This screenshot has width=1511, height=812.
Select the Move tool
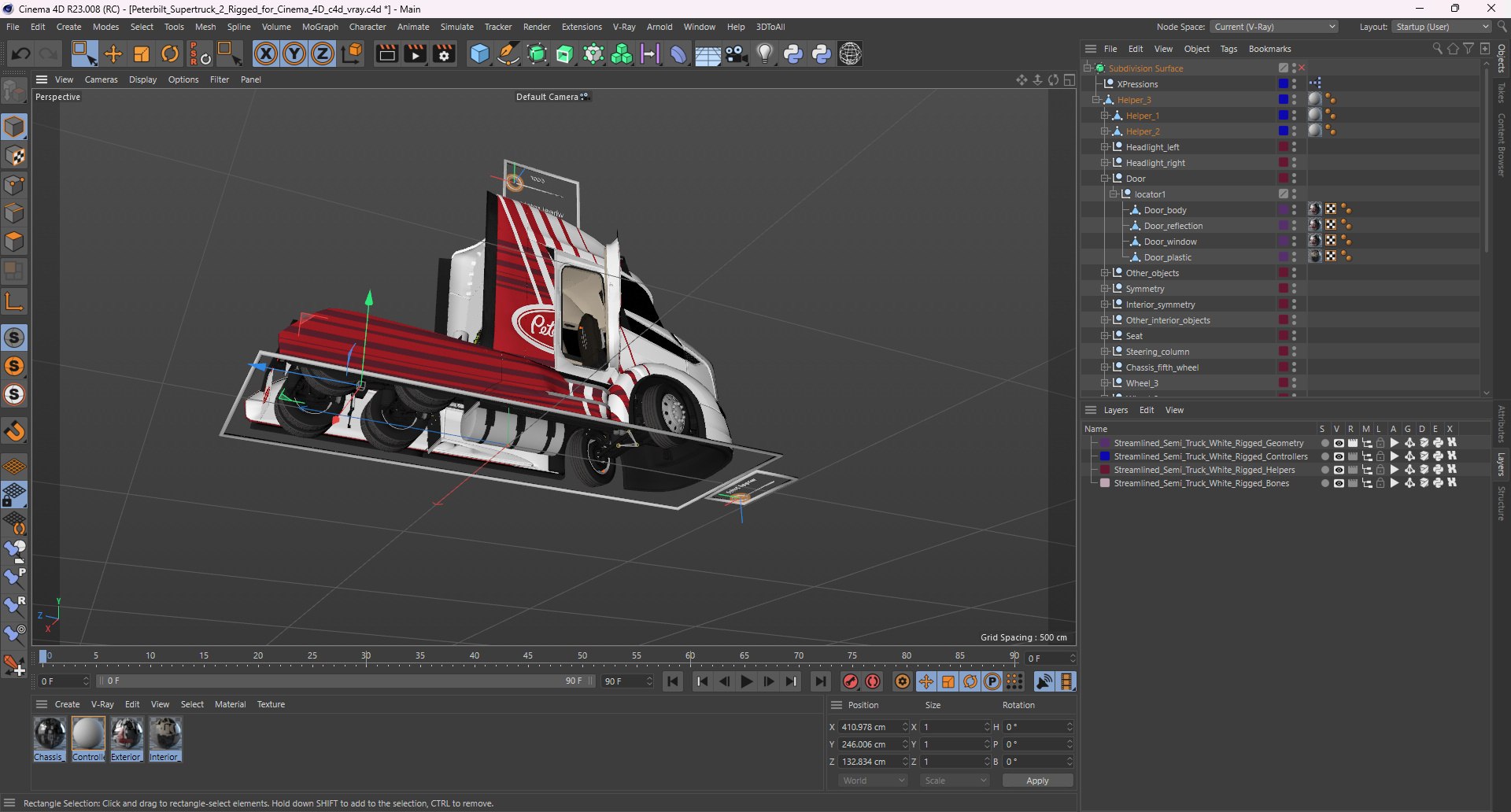point(113,54)
